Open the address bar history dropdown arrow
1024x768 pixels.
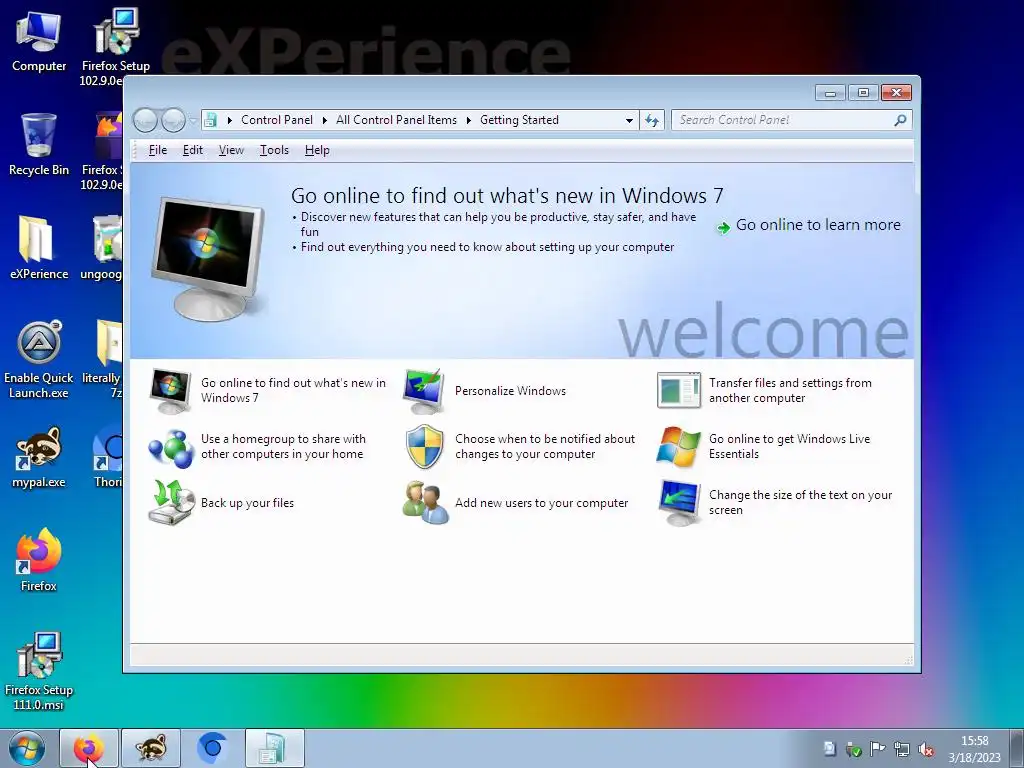[629, 120]
